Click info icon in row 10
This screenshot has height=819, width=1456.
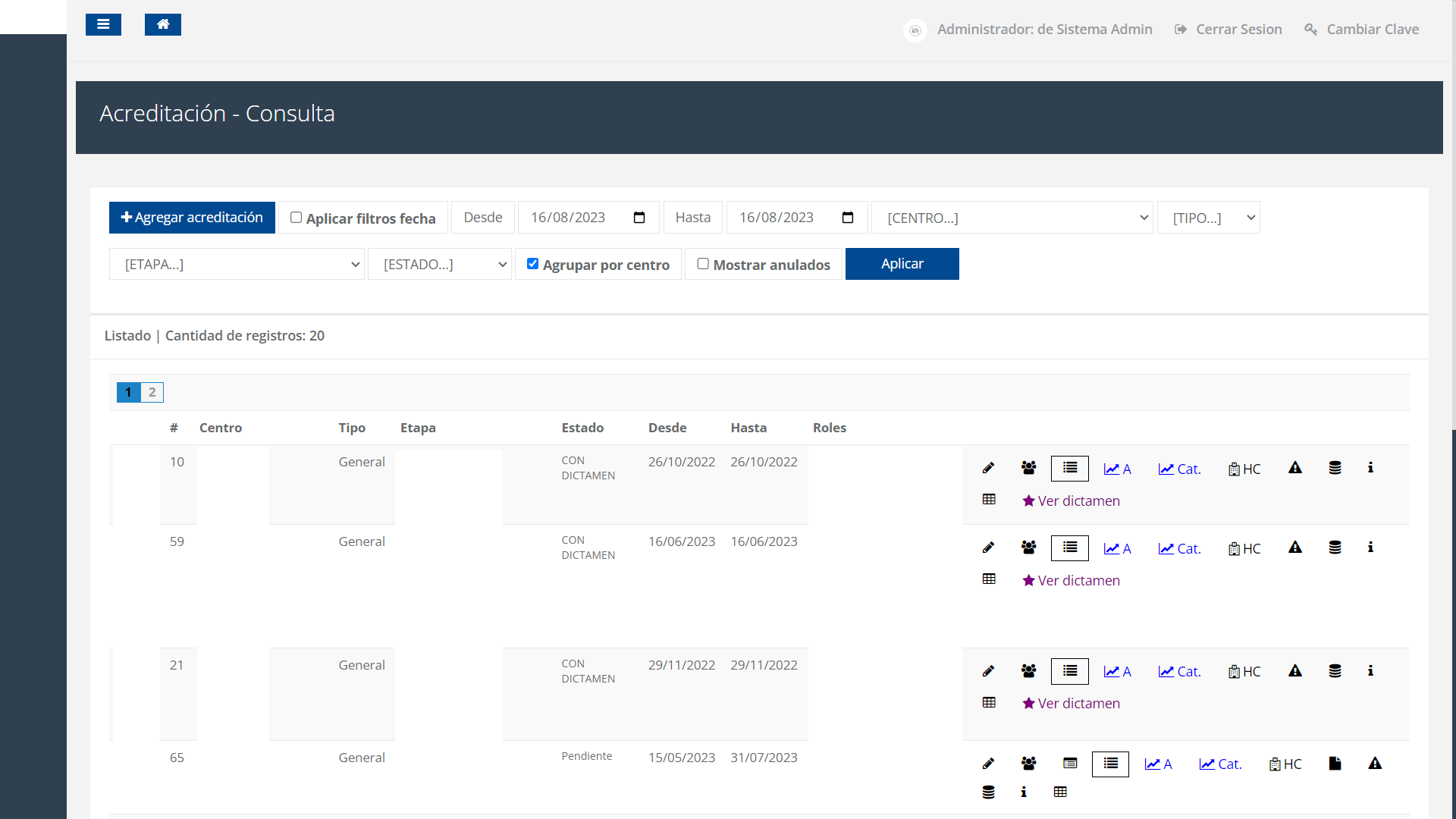[x=1370, y=468]
